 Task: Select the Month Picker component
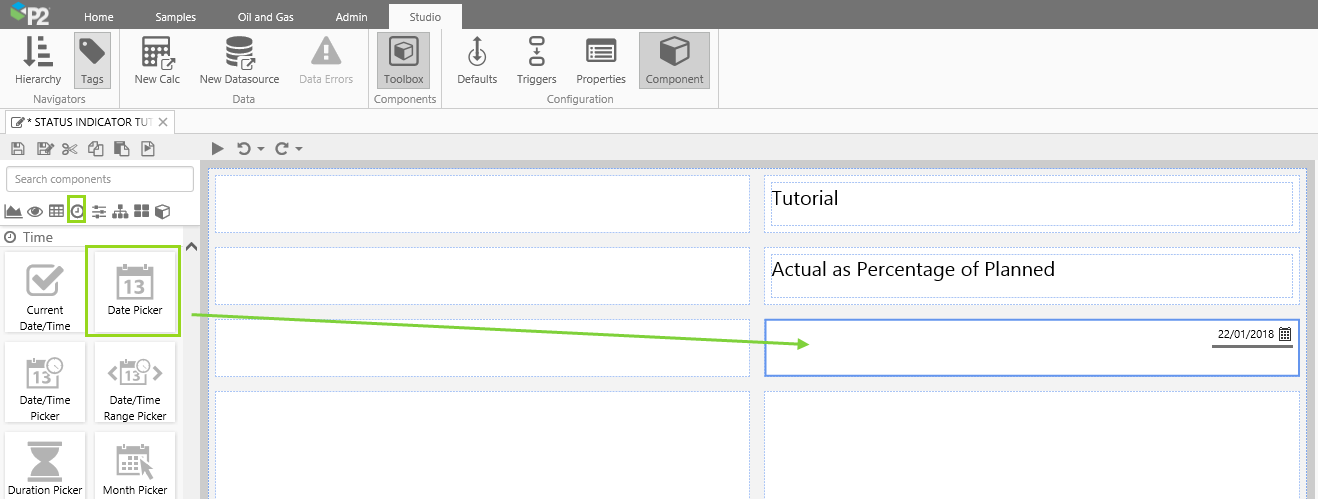pos(135,466)
